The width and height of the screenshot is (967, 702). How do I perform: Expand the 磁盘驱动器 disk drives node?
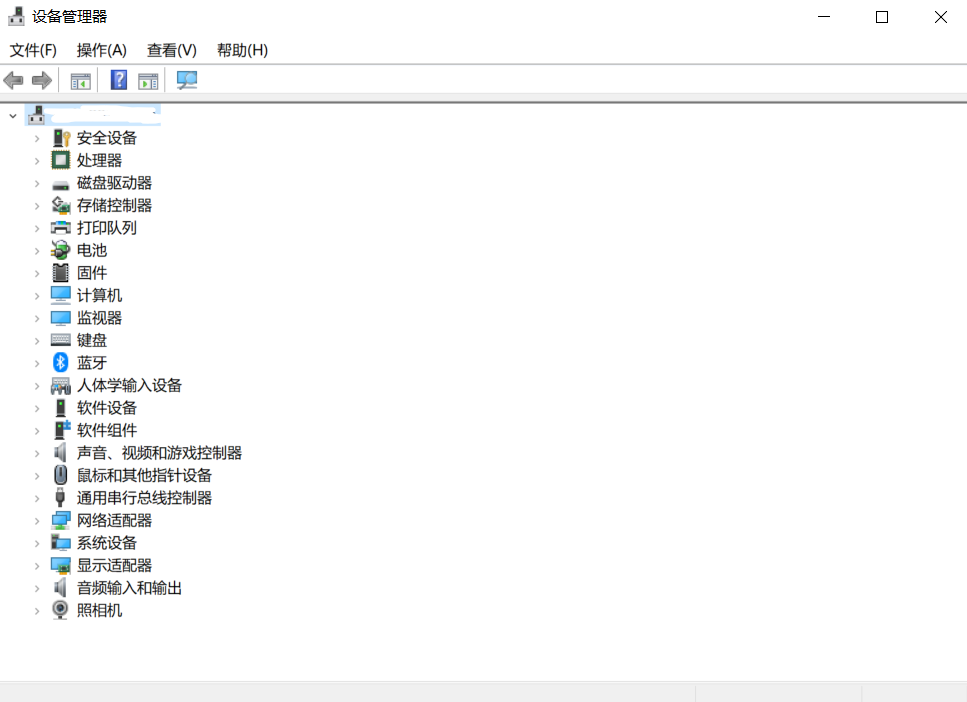click(x=37, y=183)
